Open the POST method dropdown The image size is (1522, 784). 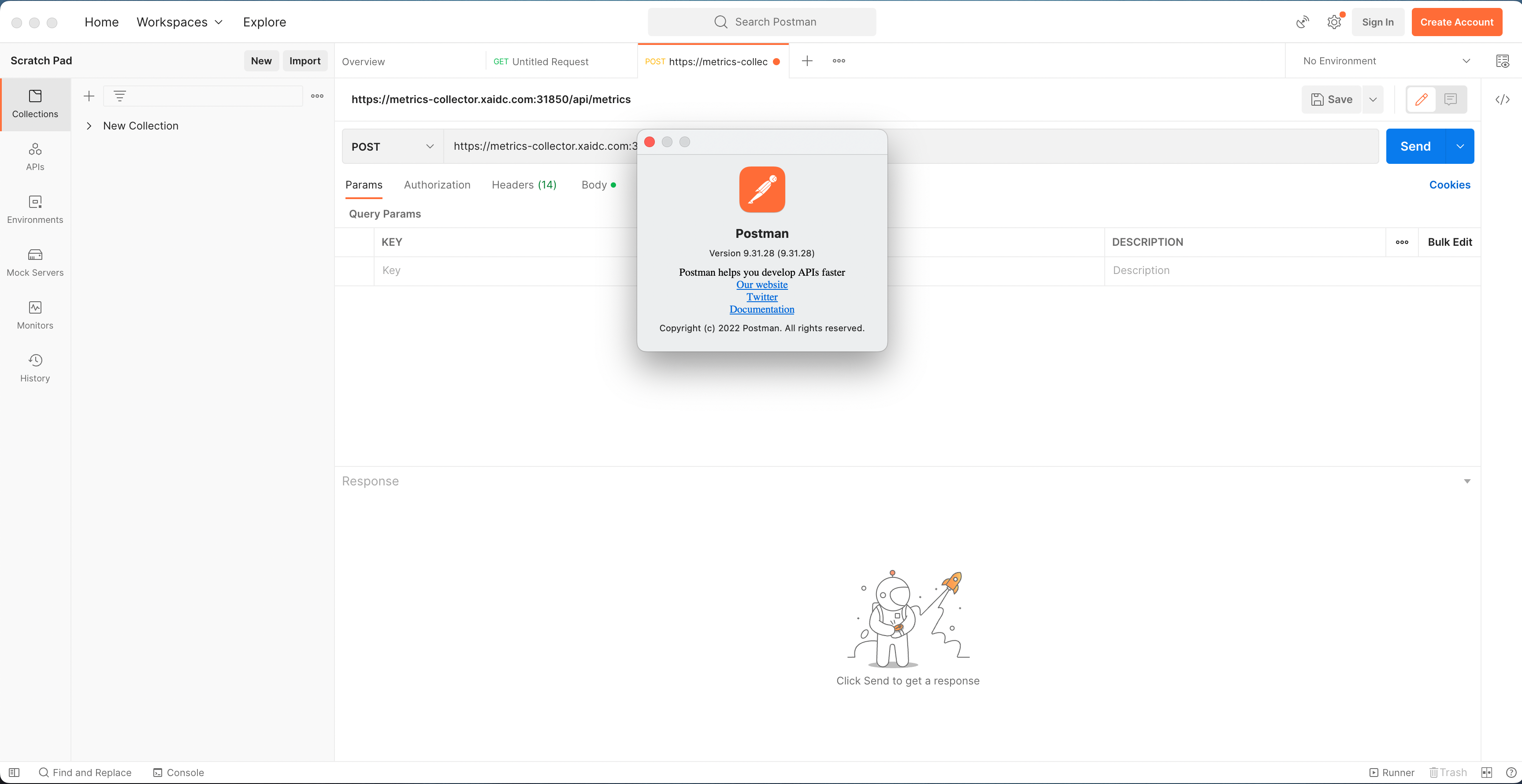(x=392, y=146)
